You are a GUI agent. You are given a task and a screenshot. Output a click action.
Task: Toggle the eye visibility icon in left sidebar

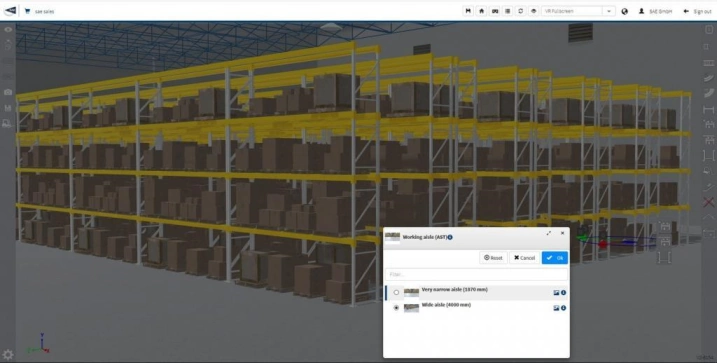point(8,30)
